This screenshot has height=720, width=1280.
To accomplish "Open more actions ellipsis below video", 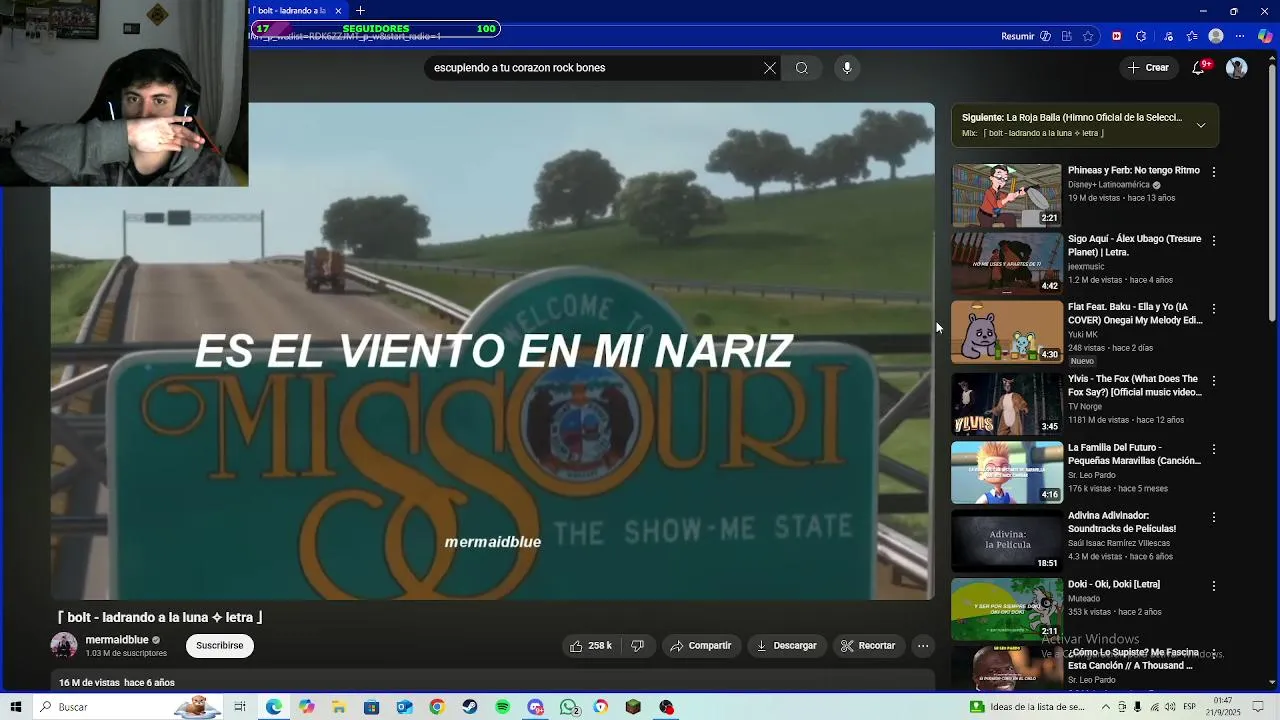I will (923, 646).
